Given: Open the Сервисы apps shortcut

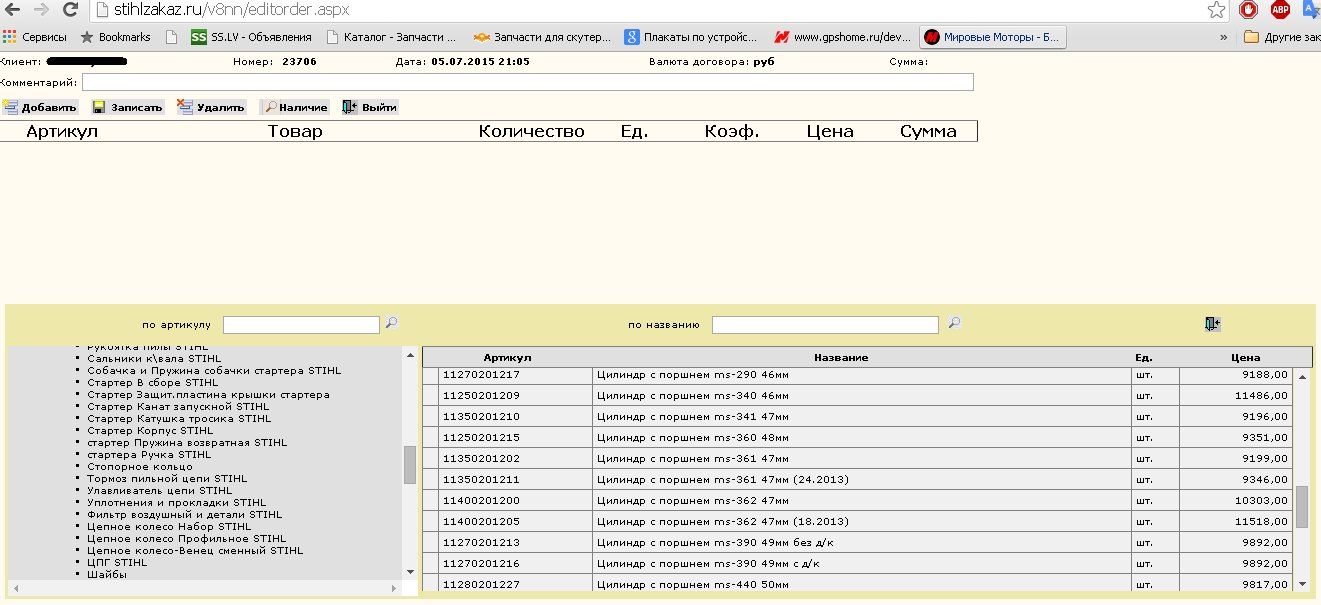Looking at the screenshot, I should pos(35,37).
